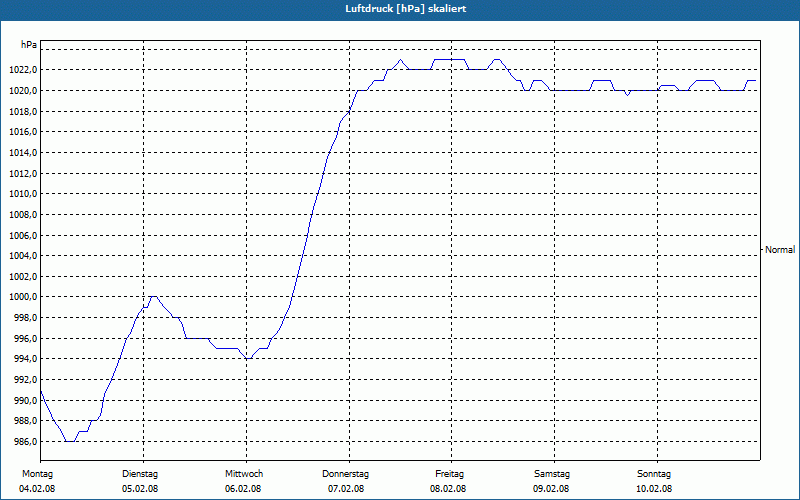Click the 996,0 y-axis value
The image size is (800, 500).
click(x=25, y=339)
